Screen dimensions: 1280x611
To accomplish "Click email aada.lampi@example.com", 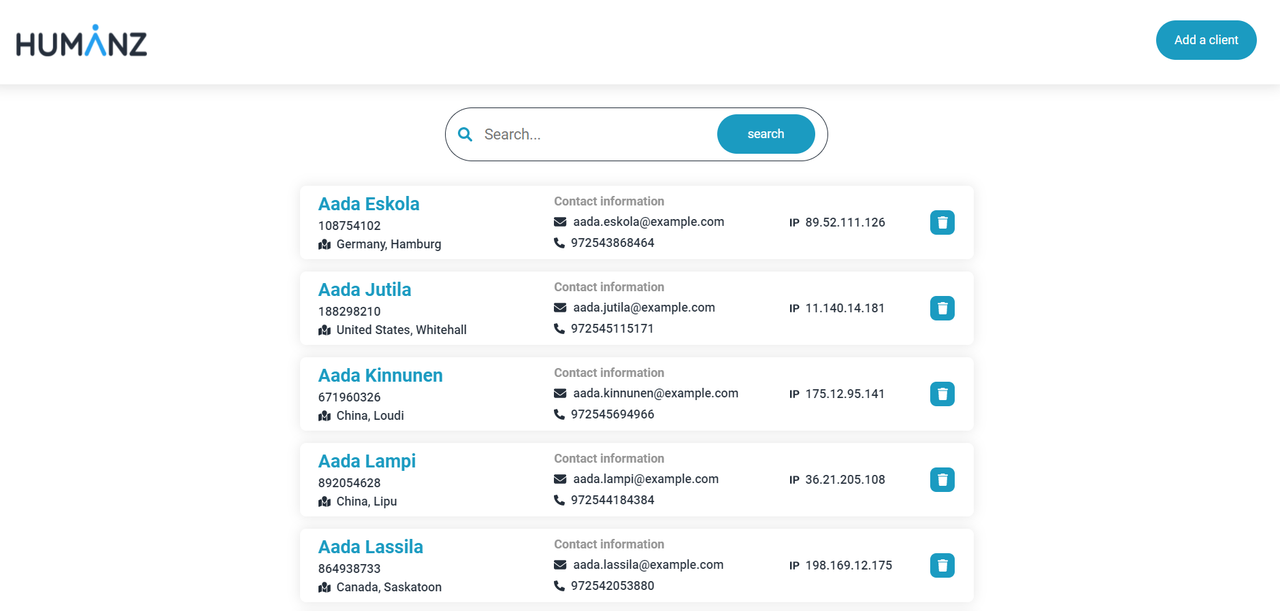I will [x=646, y=479].
